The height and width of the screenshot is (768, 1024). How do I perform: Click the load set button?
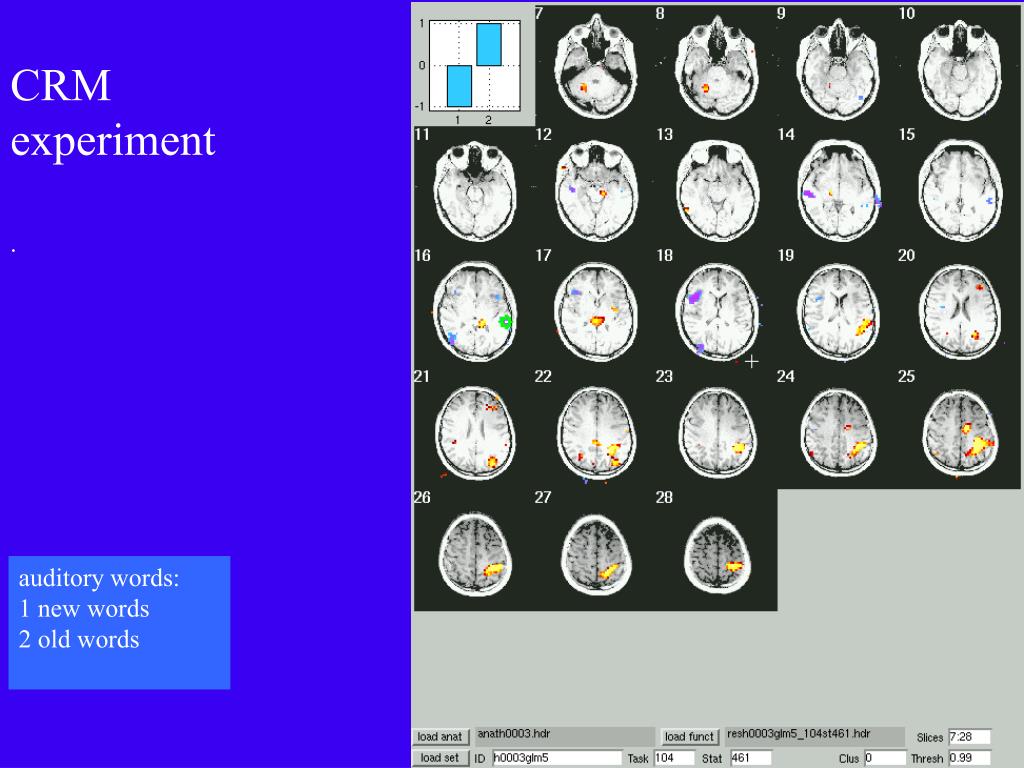click(x=440, y=758)
